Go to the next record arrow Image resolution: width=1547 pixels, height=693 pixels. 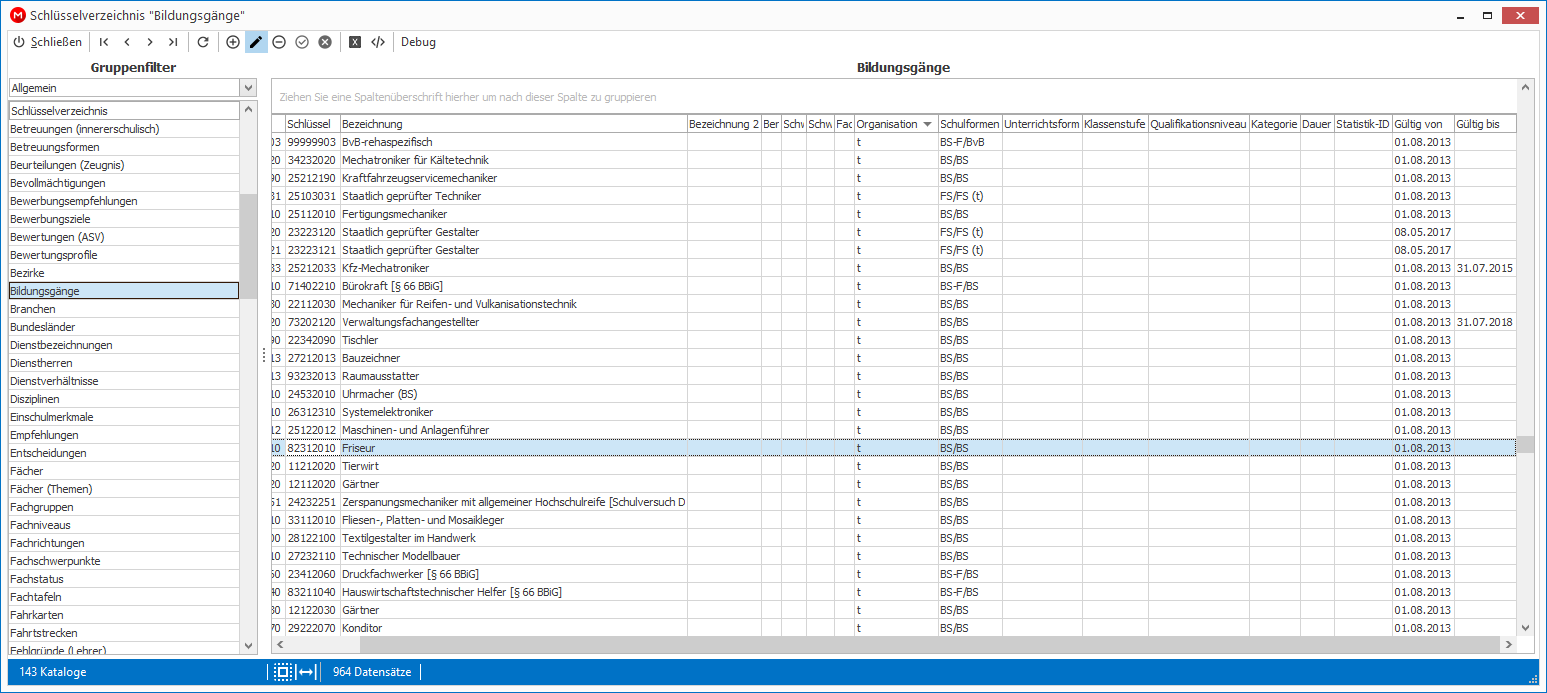click(x=150, y=42)
